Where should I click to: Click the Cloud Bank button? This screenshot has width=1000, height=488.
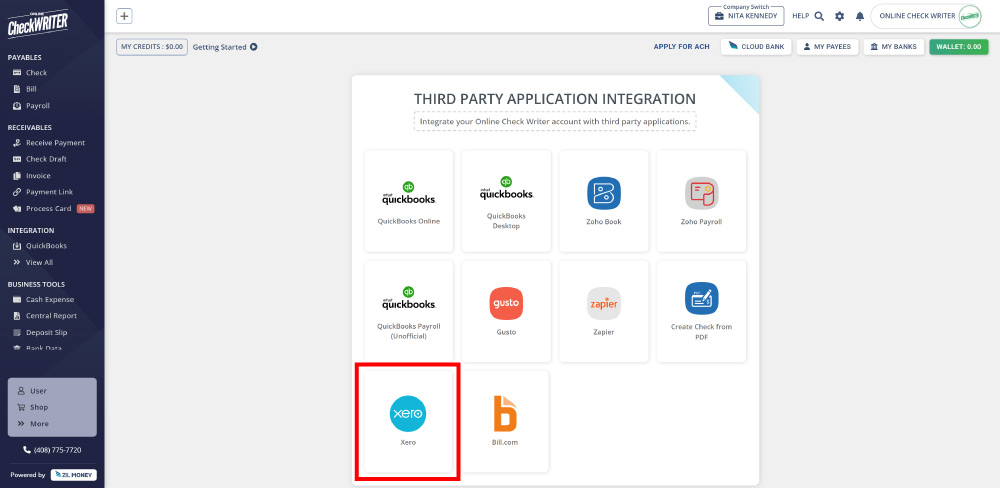pyautogui.click(x=757, y=47)
